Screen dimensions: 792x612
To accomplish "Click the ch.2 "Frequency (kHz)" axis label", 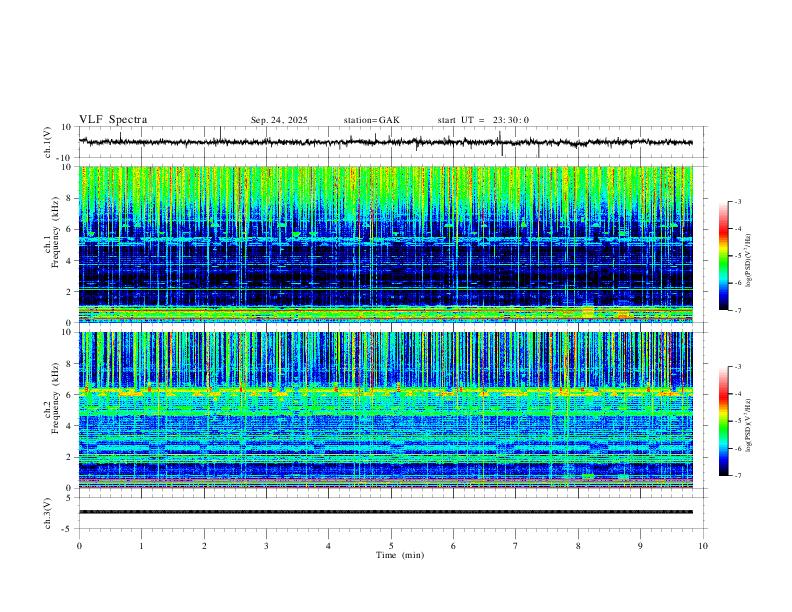I will 55,398.
